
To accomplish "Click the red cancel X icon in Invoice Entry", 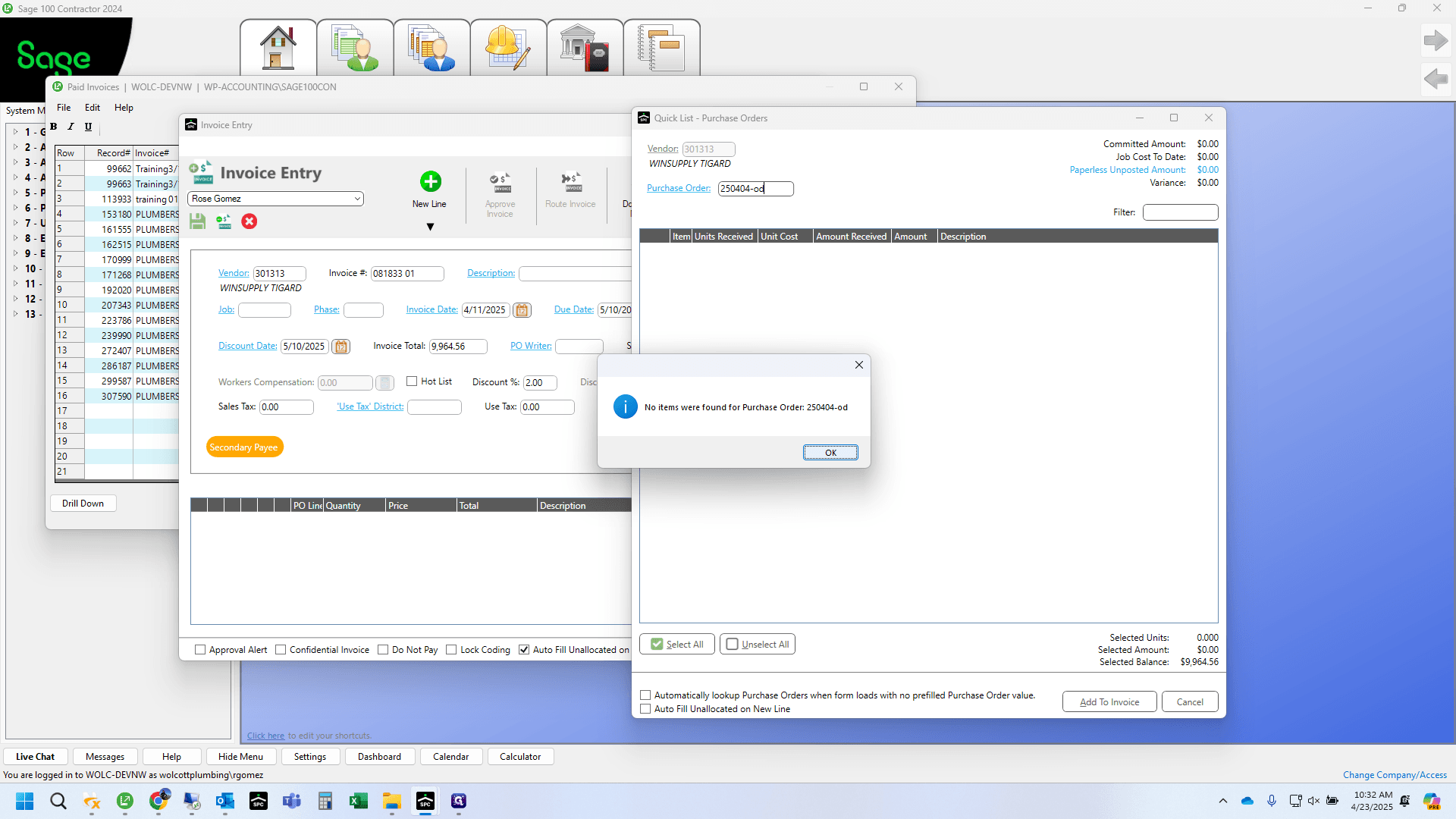I will tap(249, 221).
